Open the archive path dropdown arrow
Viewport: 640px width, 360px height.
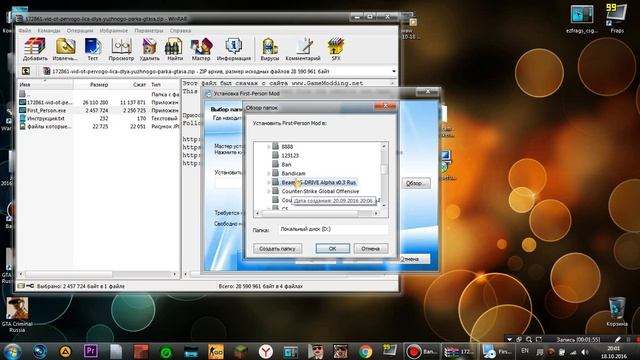[x=394, y=71]
